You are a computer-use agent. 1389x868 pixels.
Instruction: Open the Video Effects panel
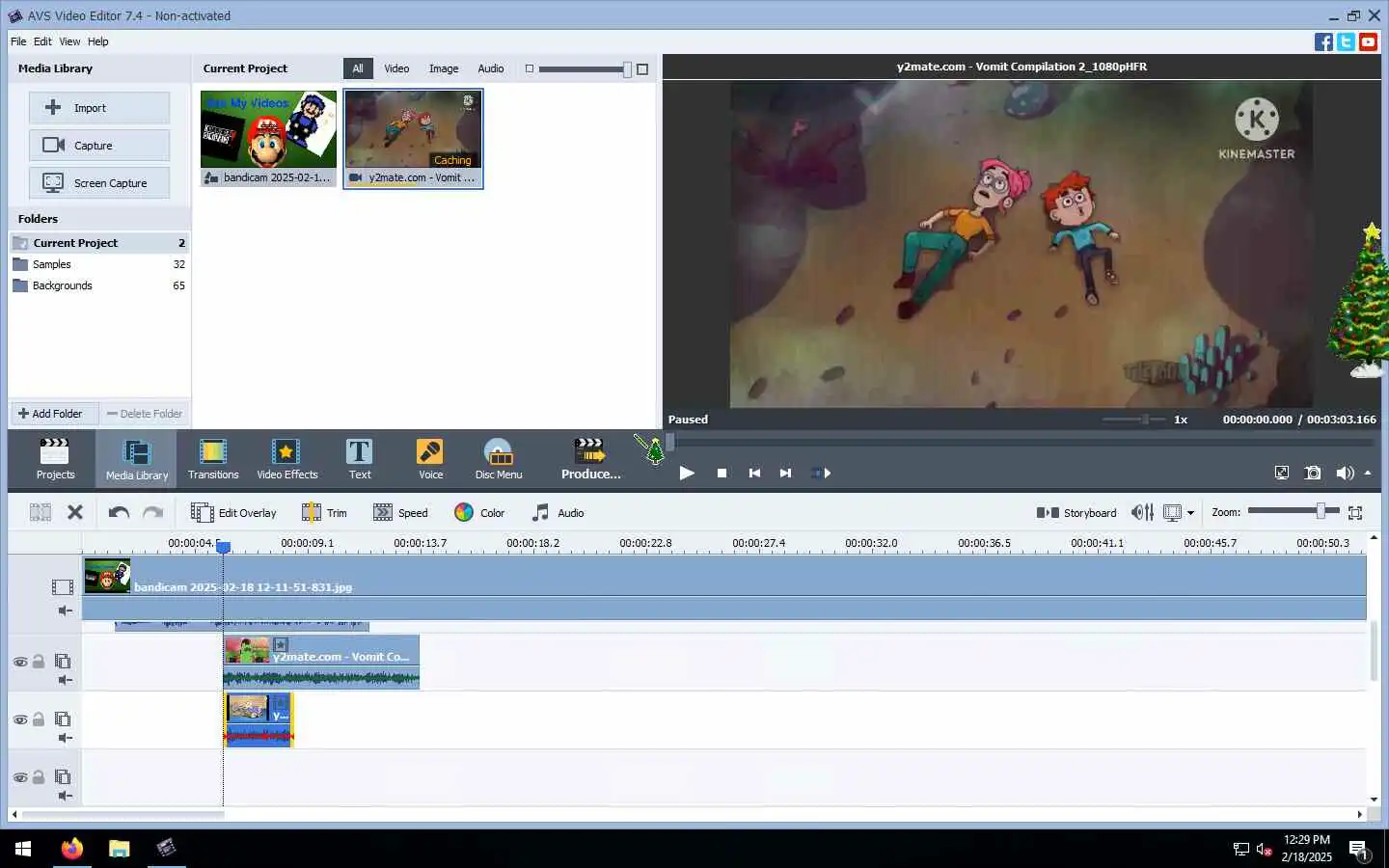coord(286,459)
